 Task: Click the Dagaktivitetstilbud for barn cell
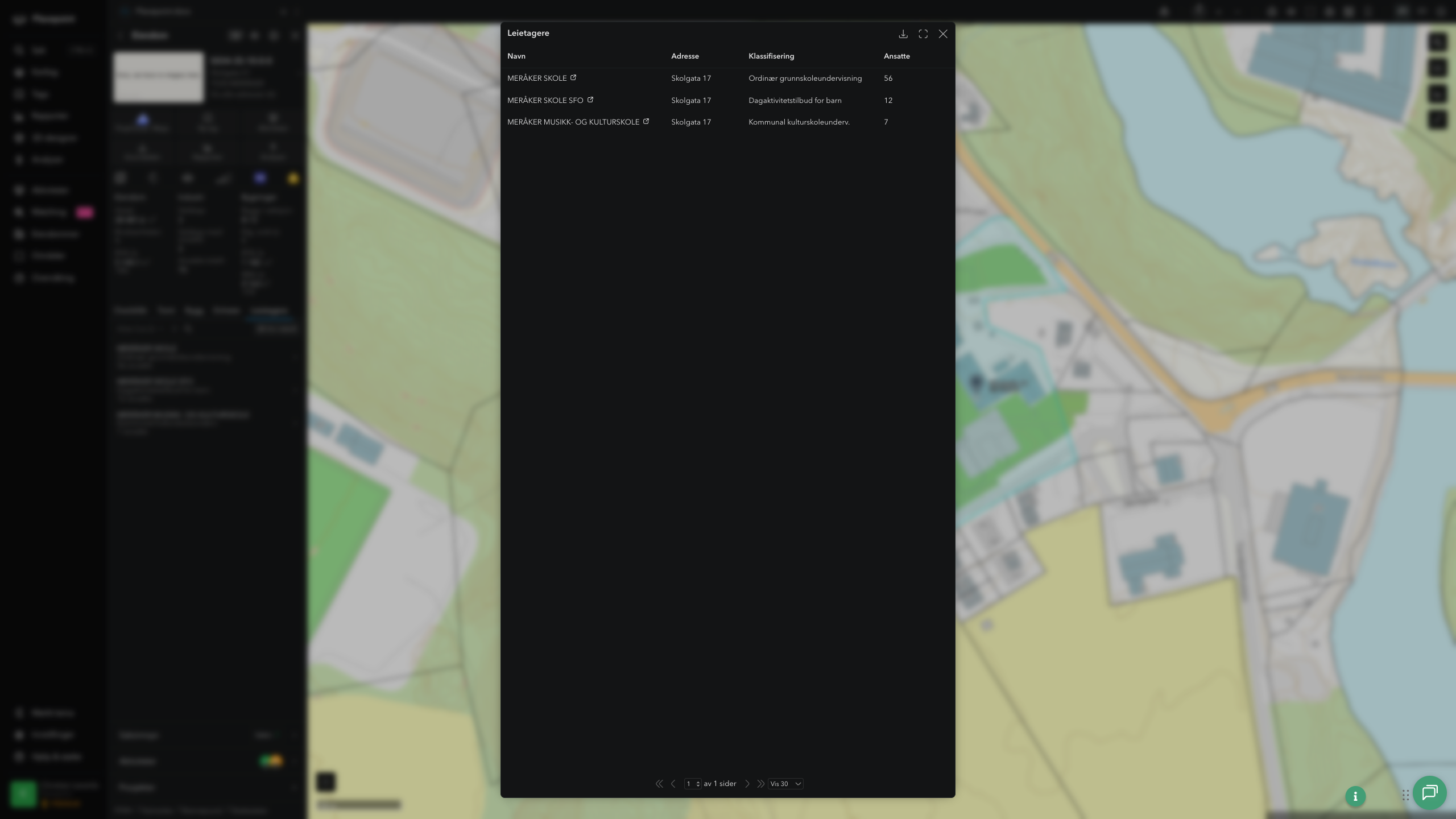(x=795, y=101)
